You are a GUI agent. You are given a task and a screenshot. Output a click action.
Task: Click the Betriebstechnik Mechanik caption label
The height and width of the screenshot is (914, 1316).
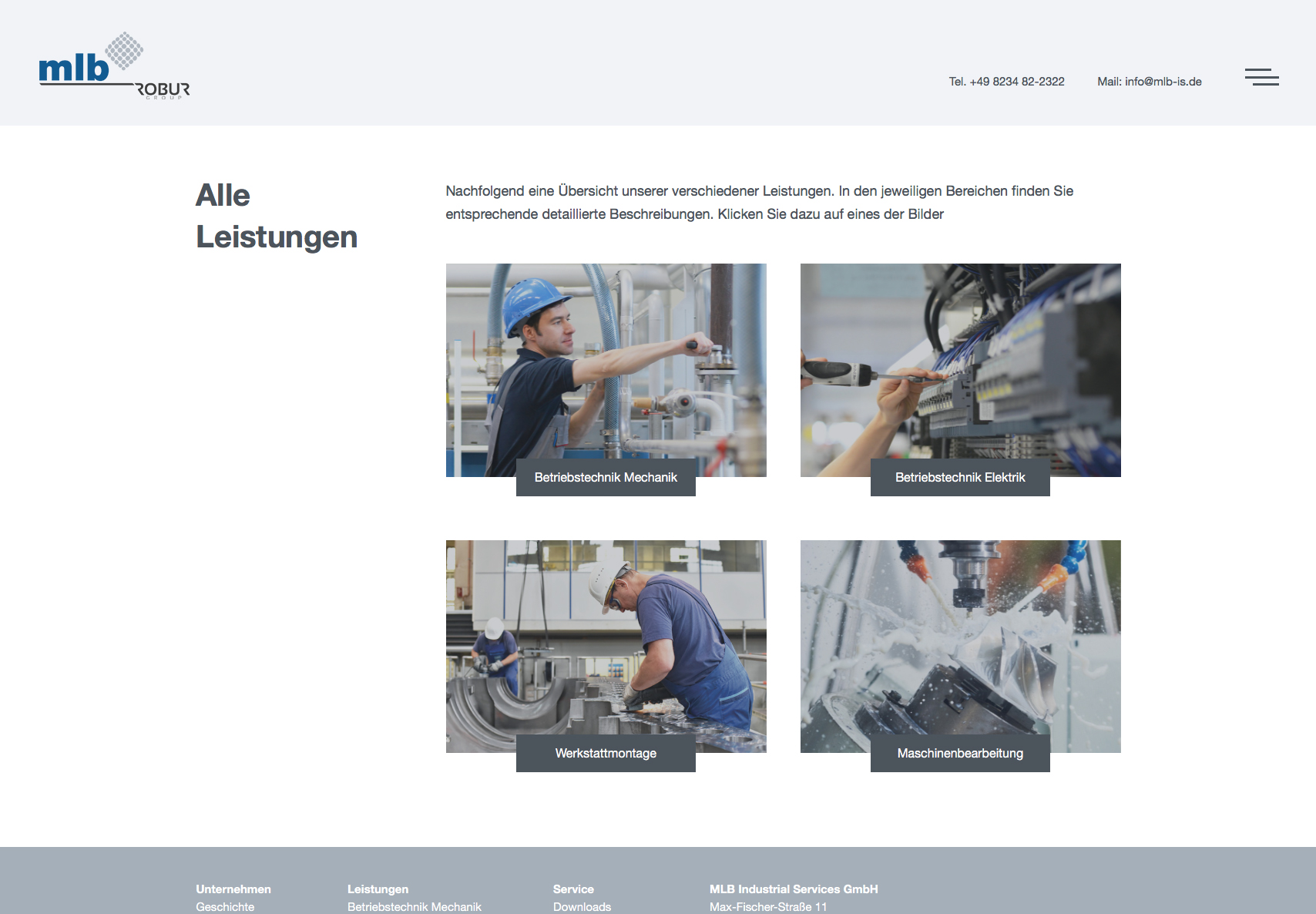(x=606, y=478)
